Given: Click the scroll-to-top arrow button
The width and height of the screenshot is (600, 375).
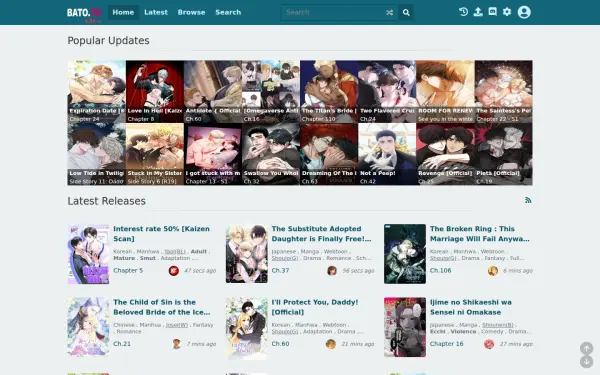Looking at the screenshot, I should pyautogui.click(x=587, y=348).
